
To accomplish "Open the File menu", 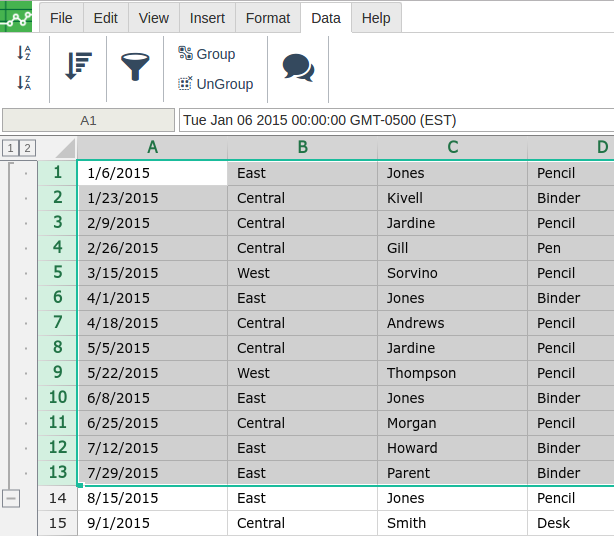I will click(x=61, y=18).
